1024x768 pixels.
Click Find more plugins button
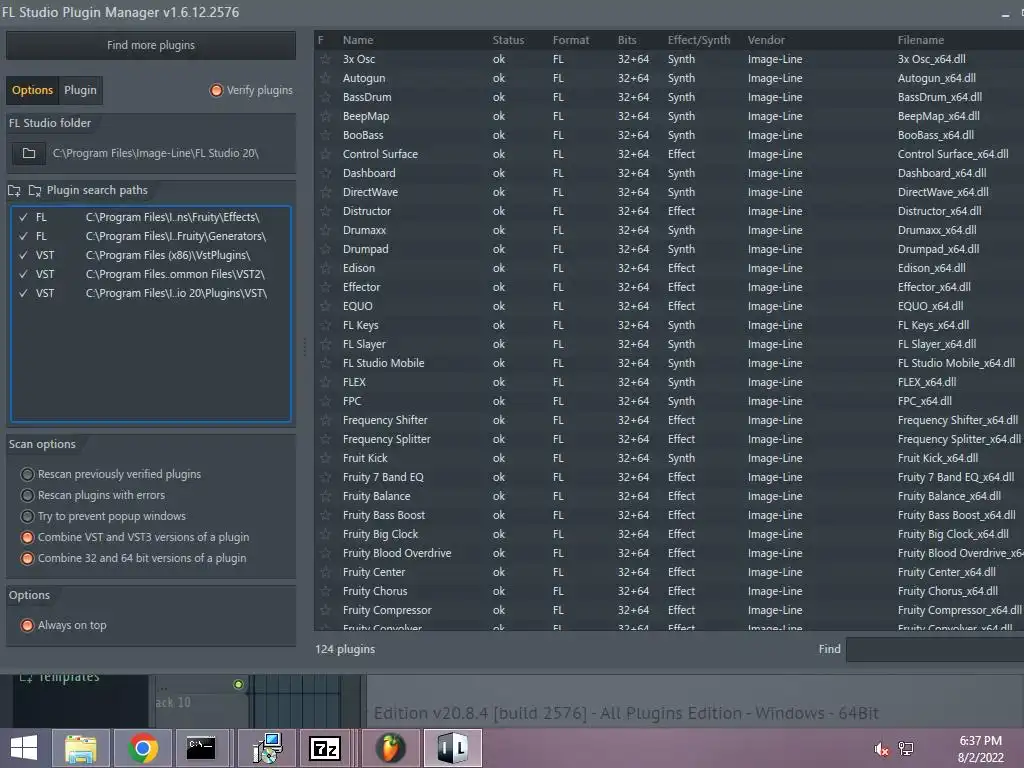151,45
